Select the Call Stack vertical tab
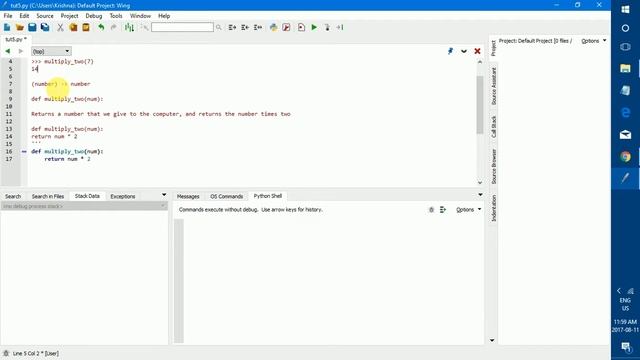This screenshot has width=640, height=360. (x=493, y=126)
